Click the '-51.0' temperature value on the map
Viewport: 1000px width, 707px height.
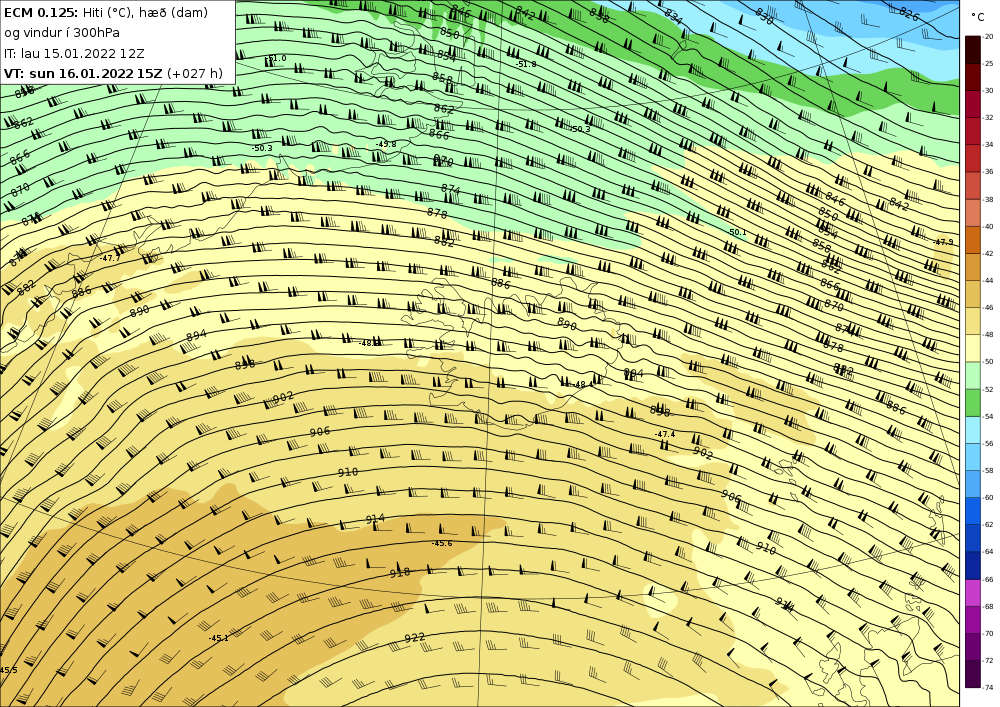click(276, 59)
